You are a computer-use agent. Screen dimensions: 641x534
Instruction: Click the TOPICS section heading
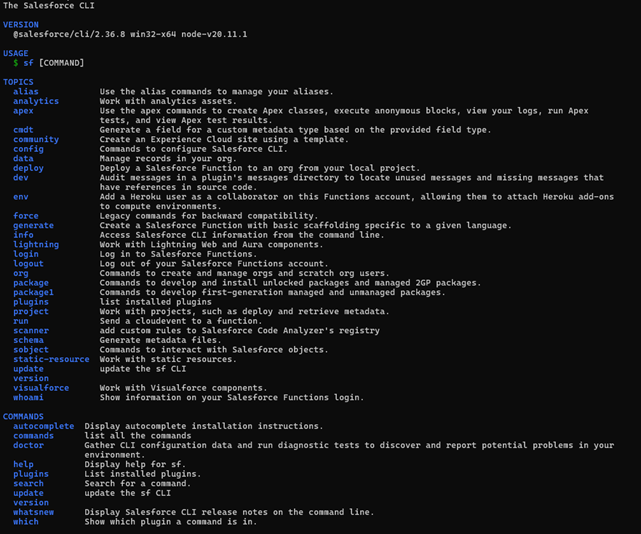pyautogui.click(x=18, y=82)
